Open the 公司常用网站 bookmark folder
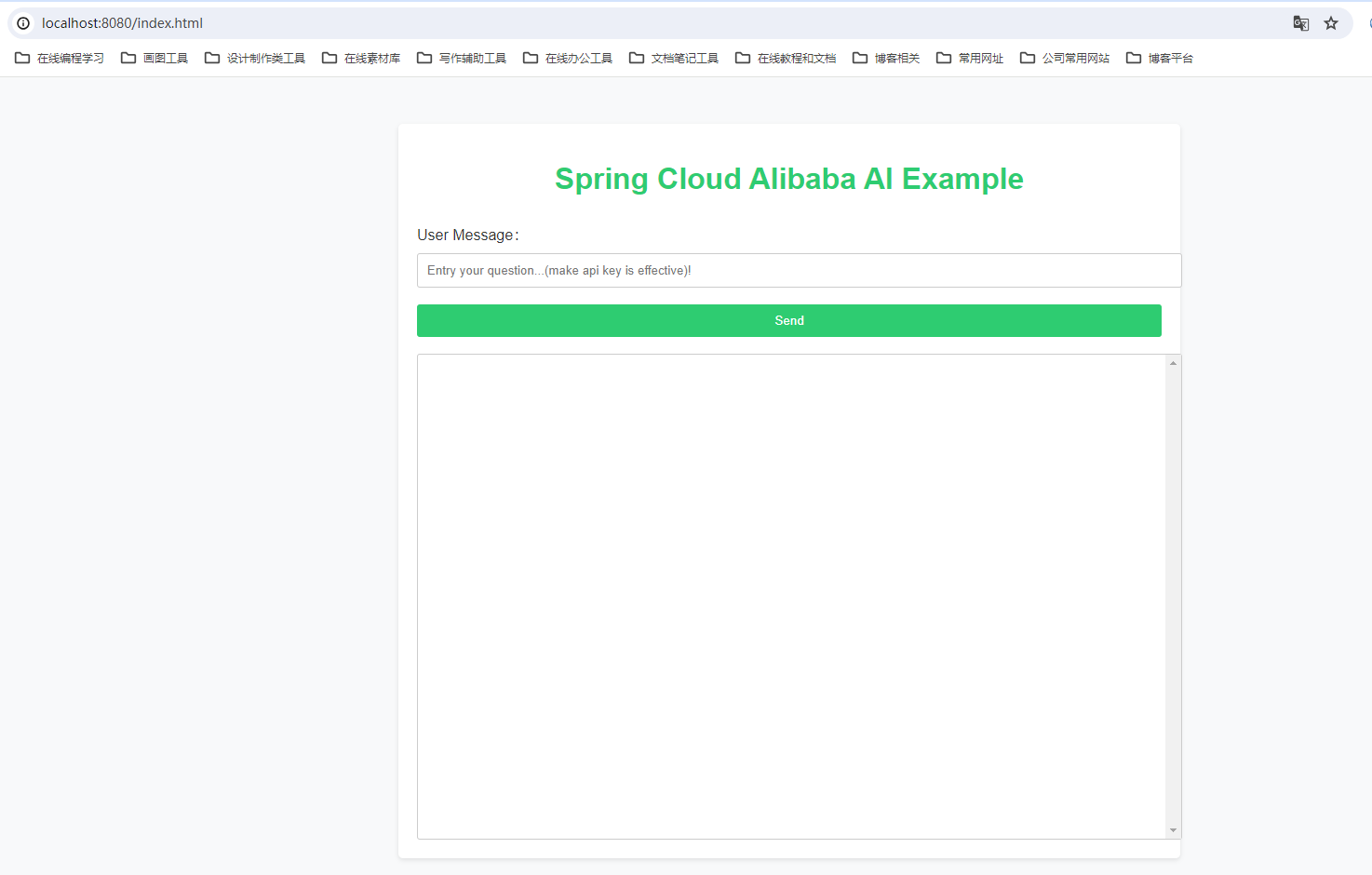Viewport: 1372px width, 875px height. pyautogui.click(x=1065, y=58)
